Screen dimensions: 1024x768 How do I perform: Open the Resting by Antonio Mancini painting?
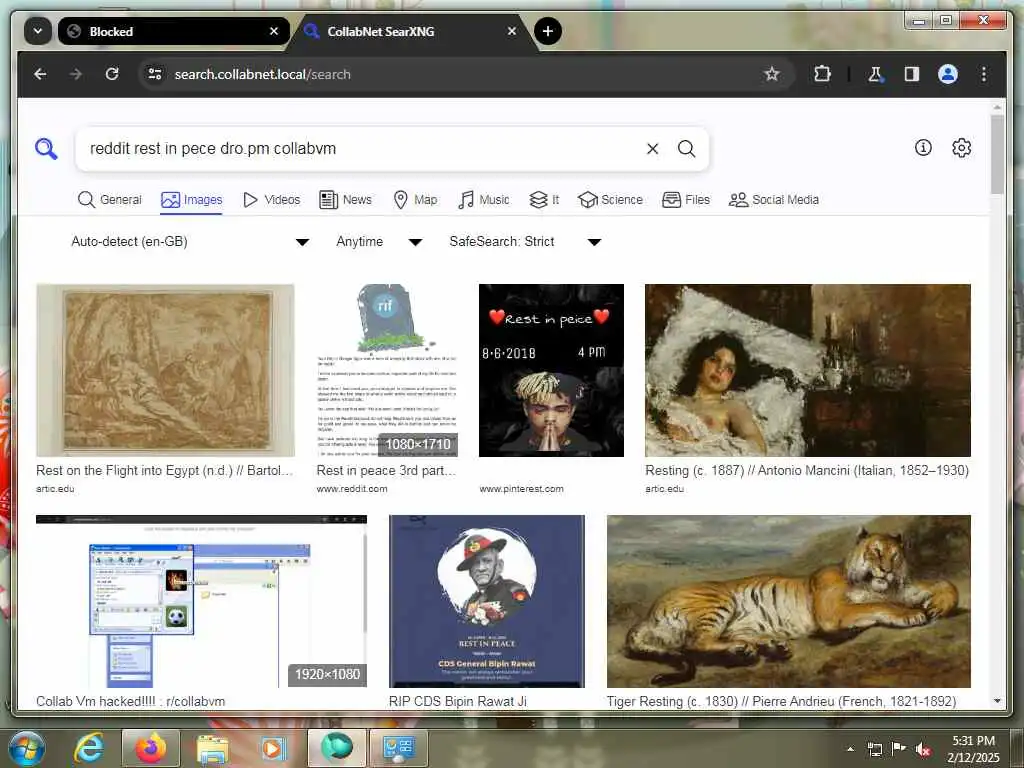(808, 370)
